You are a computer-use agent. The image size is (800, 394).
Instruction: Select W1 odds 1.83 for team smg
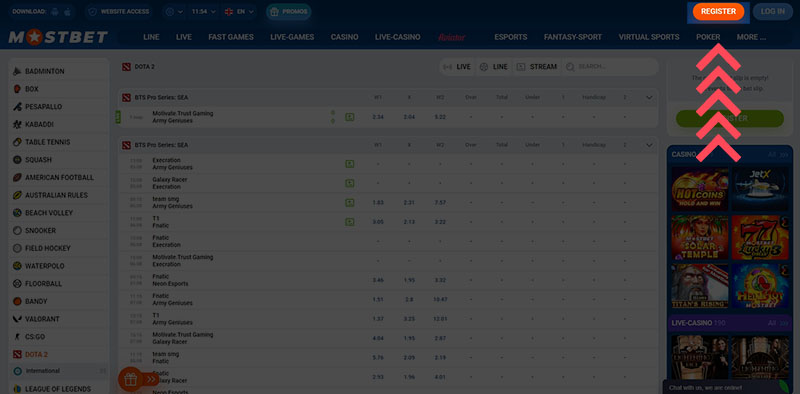point(378,203)
